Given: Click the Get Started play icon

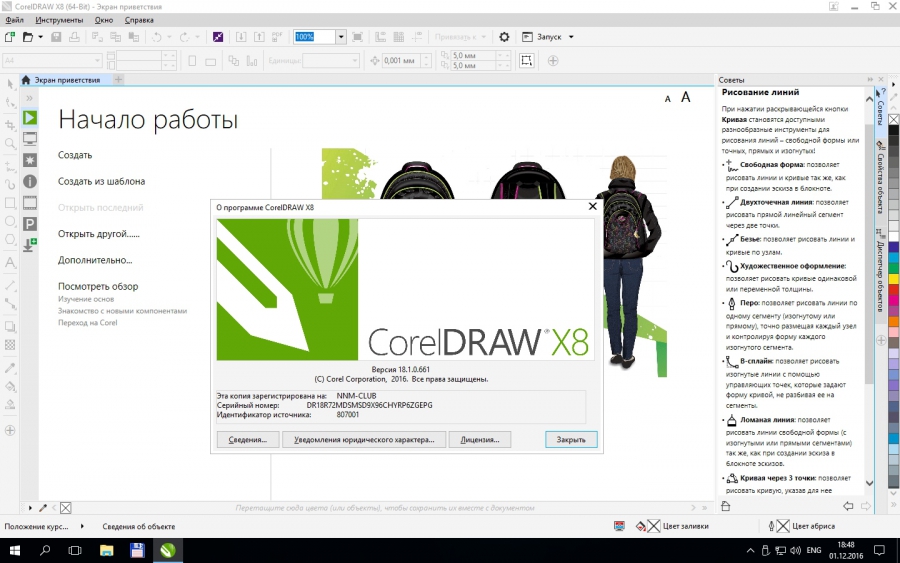Looking at the screenshot, I should tap(30, 118).
